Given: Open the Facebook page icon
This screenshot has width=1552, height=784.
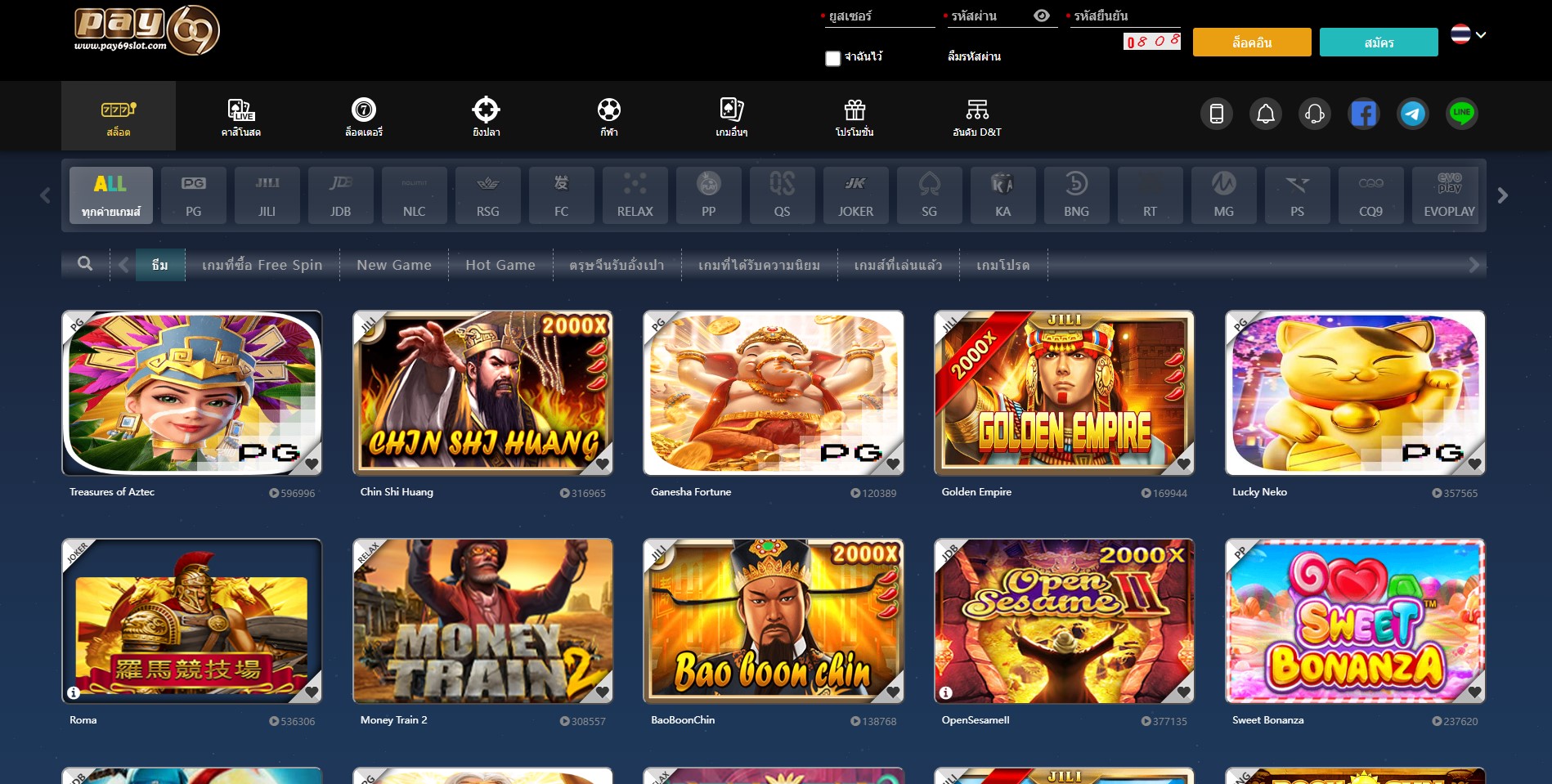Looking at the screenshot, I should [1363, 114].
